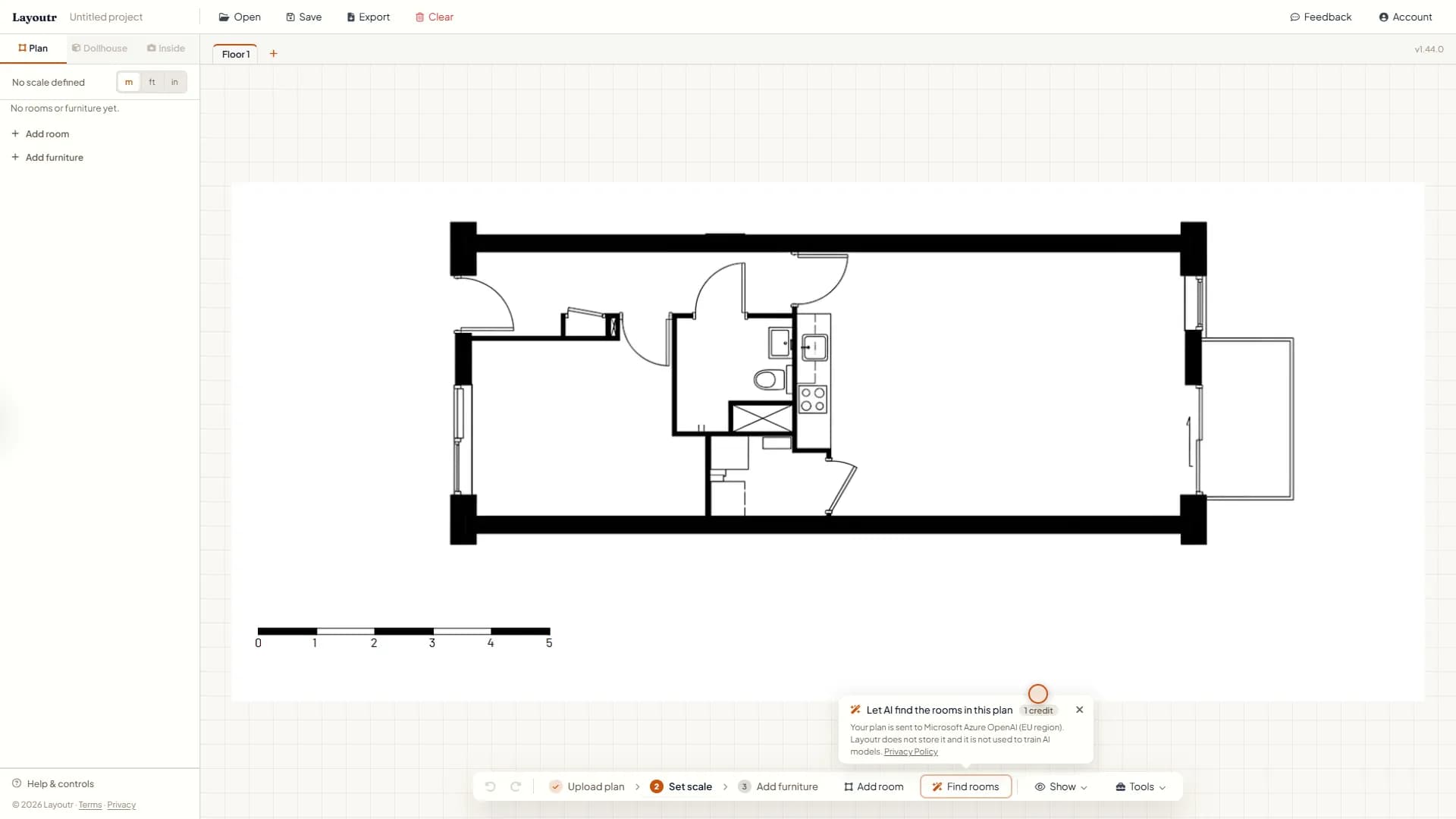Image resolution: width=1456 pixels, height=819 pixels.
Task: Click the Upload plan checkmark icon
Action: tap(556, 786)
